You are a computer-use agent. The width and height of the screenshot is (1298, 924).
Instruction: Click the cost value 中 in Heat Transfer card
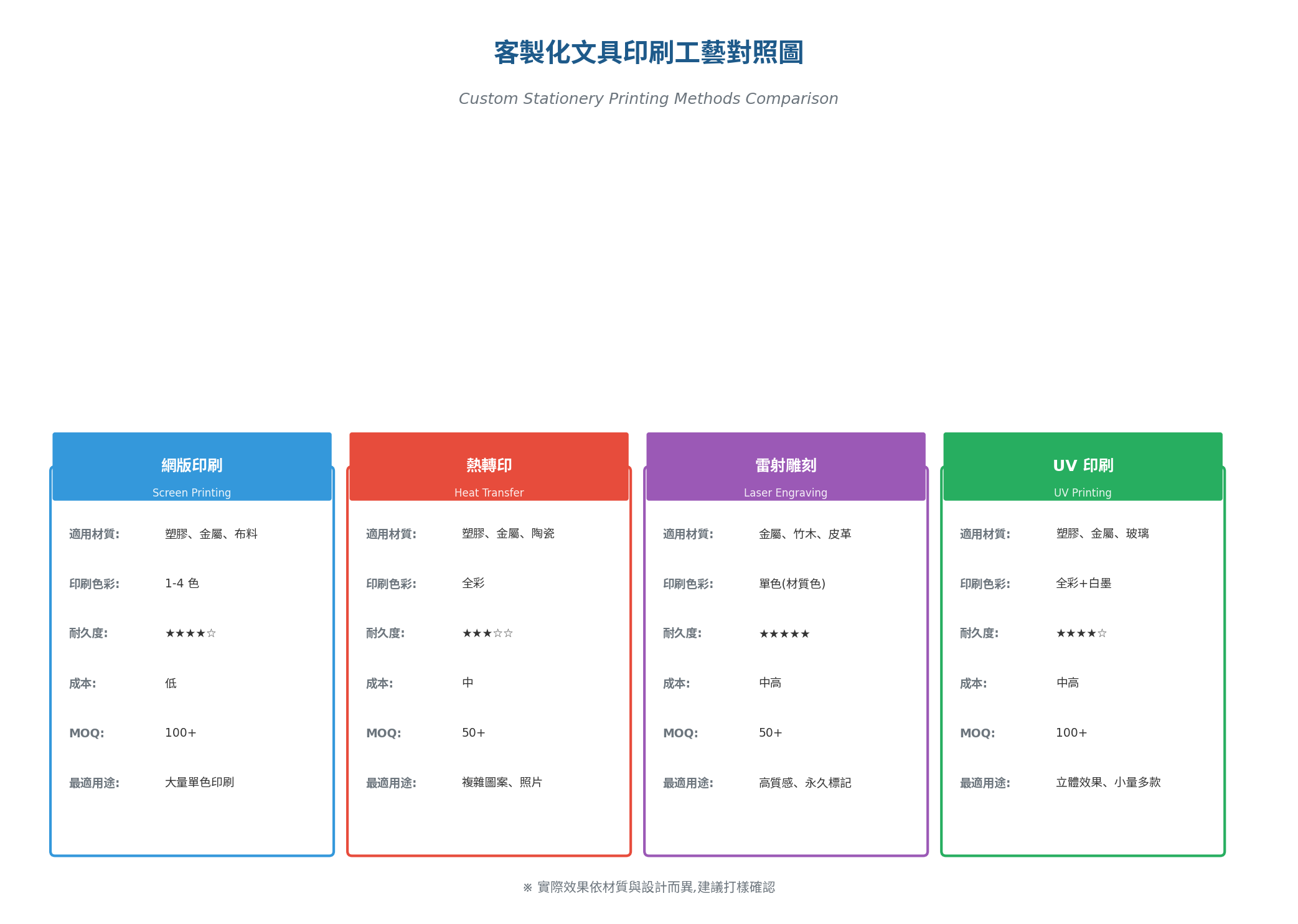point(468,683)
